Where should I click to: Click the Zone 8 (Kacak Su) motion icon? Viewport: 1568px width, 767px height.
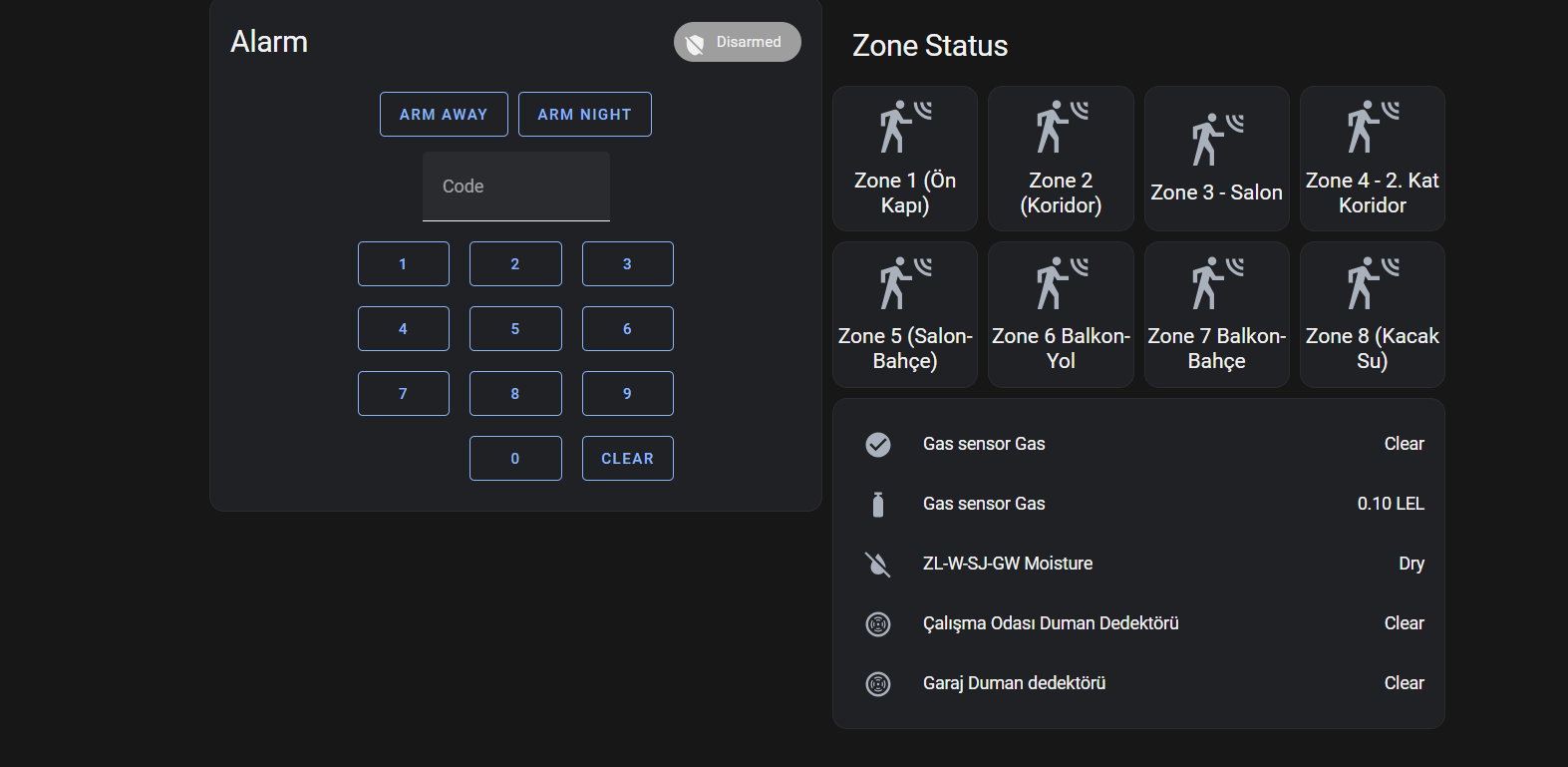1373,282
